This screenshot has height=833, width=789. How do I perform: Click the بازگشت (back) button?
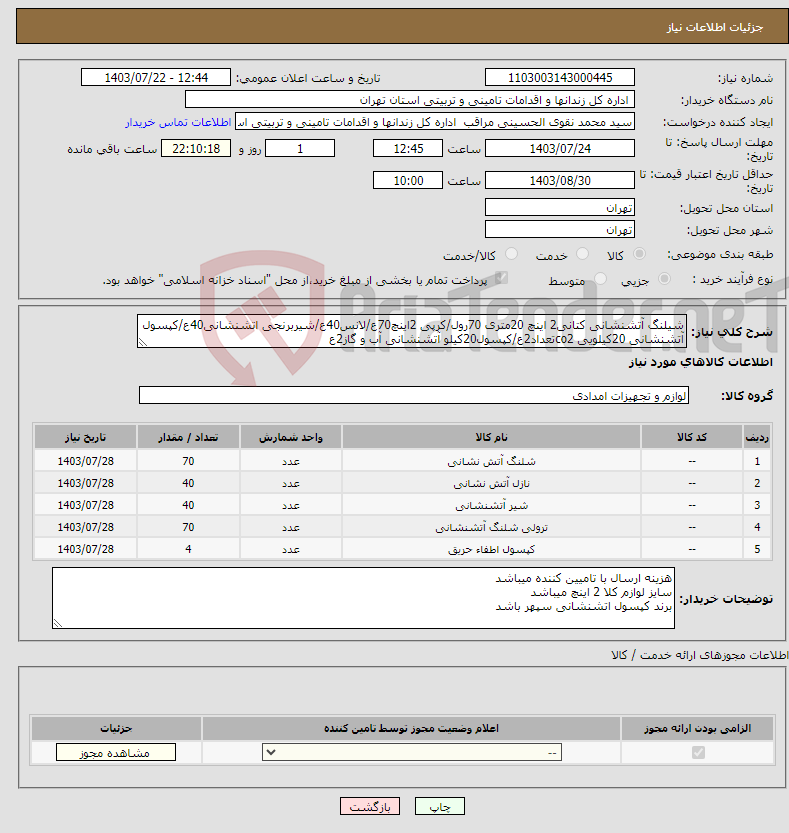coord(370,806)
